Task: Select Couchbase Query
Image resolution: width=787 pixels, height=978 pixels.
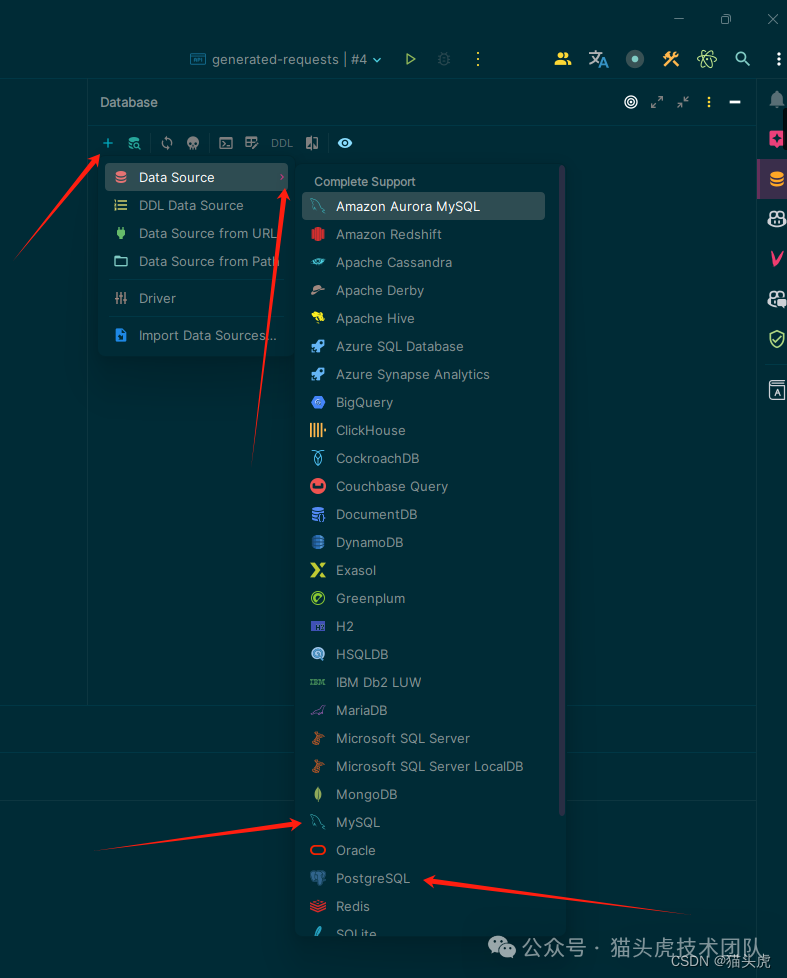Action: [x=423, y=487]
